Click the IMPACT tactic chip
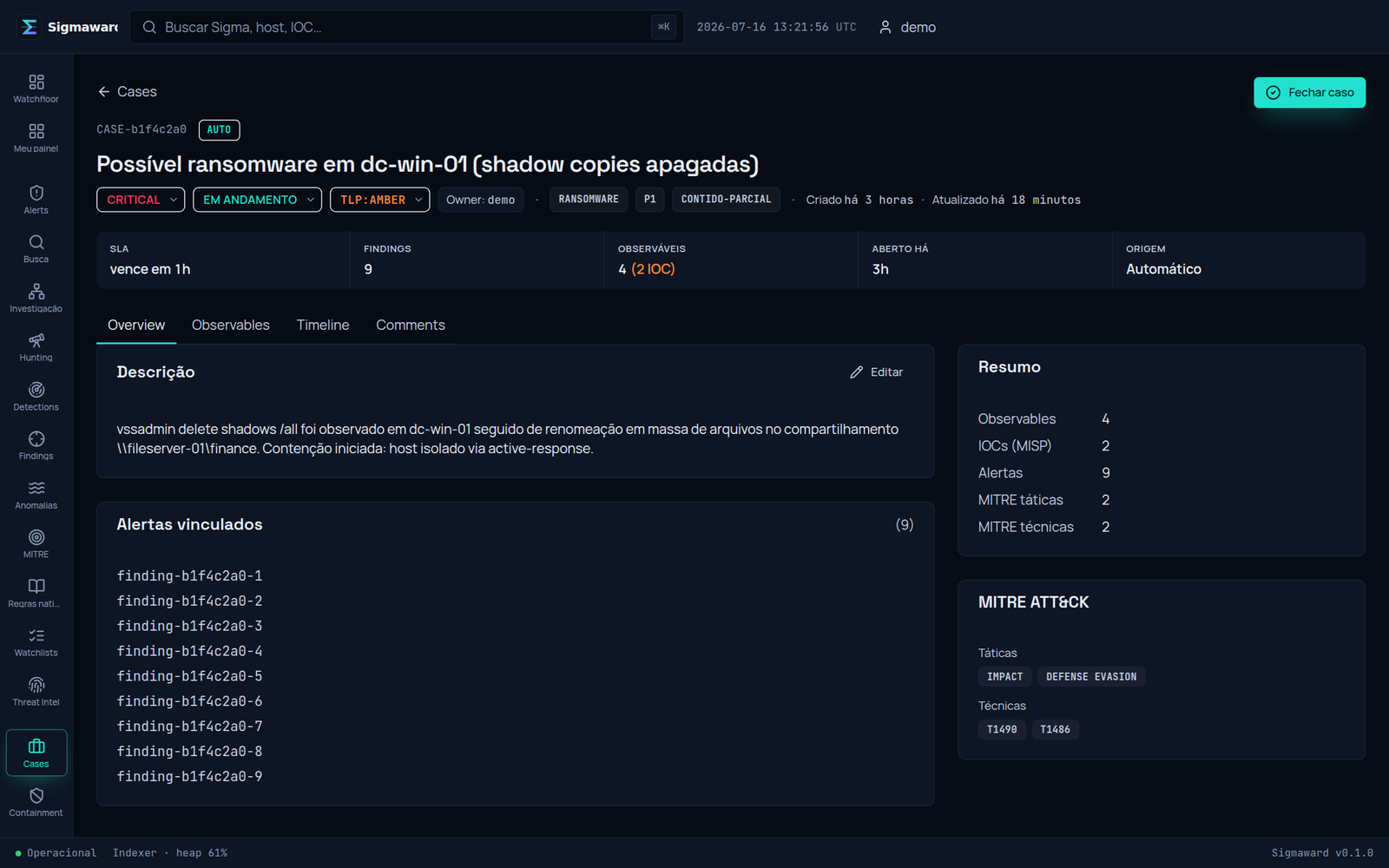1389x868 pixels. point(1005,677)
